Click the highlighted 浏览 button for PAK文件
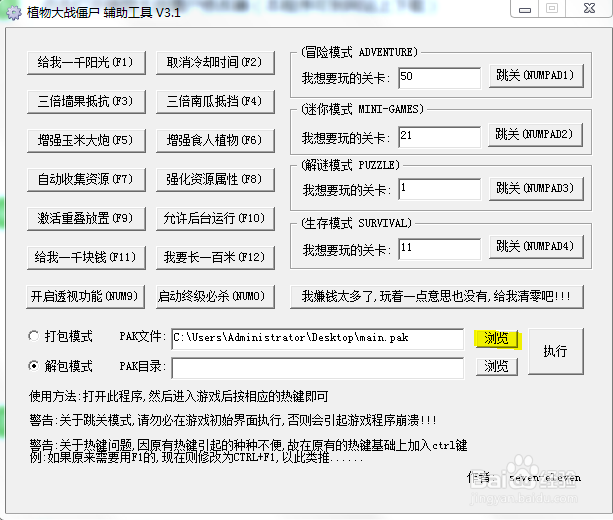 497,338
